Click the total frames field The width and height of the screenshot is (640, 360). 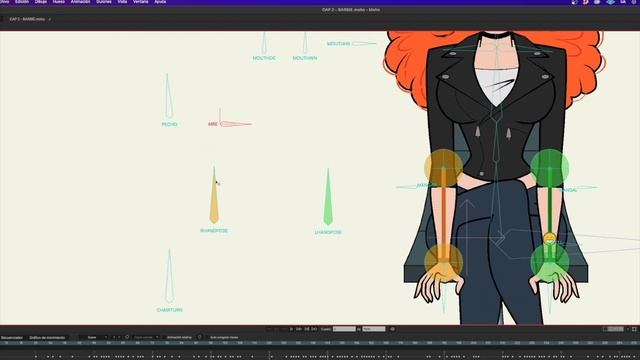point(374,329)
